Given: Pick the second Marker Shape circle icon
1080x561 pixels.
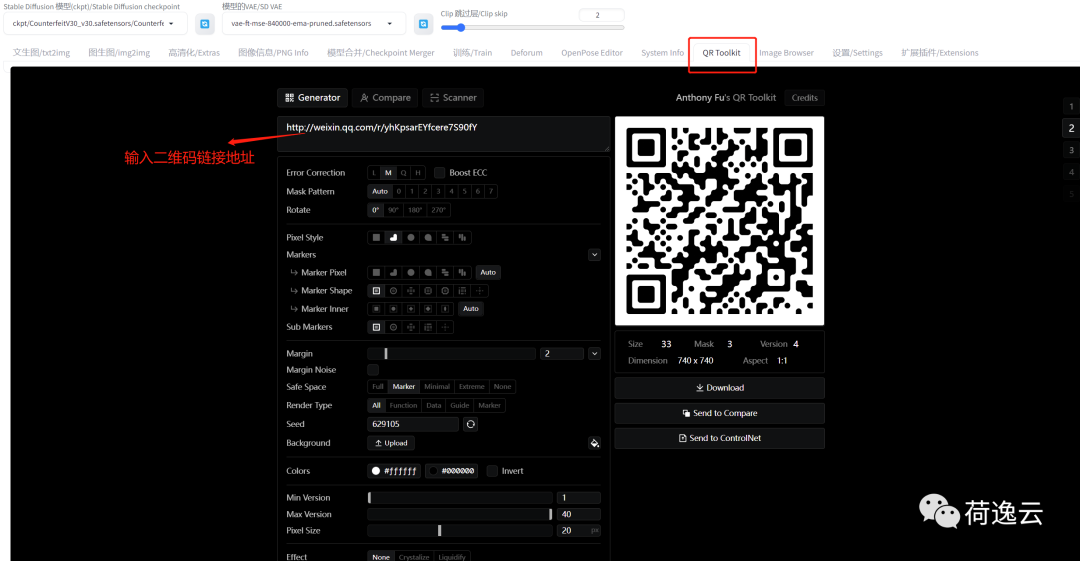Looking at the screenshot, I should pos(393,291).
